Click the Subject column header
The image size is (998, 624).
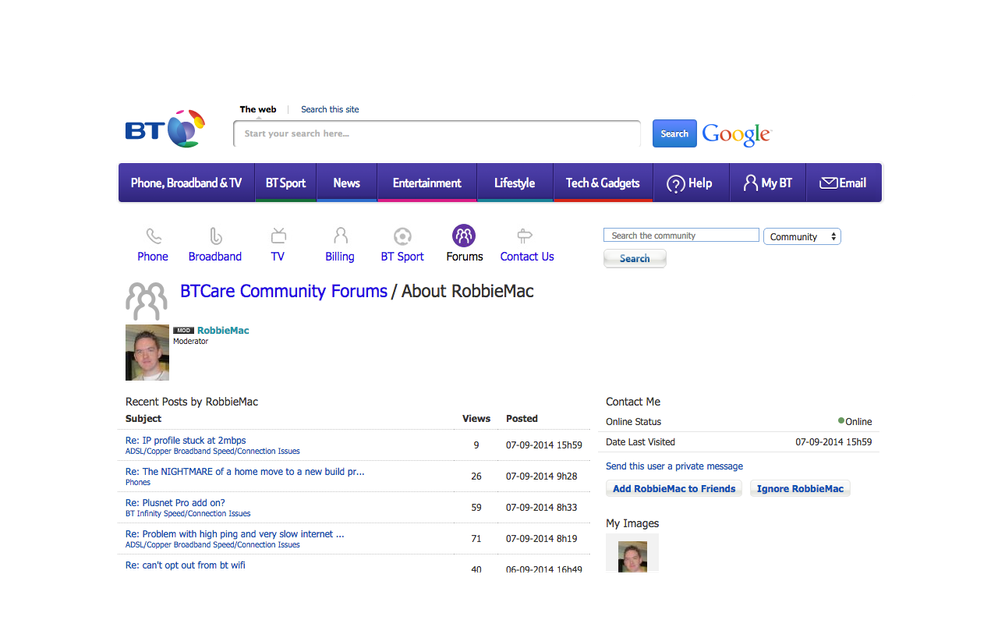pos(143,418)
